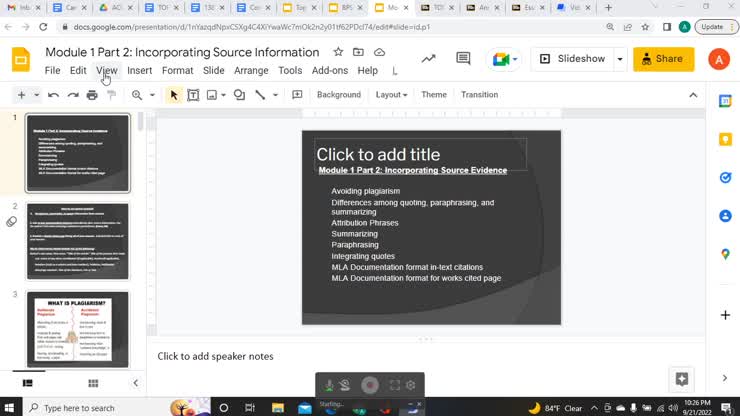Open the File menu

point(52,70)
